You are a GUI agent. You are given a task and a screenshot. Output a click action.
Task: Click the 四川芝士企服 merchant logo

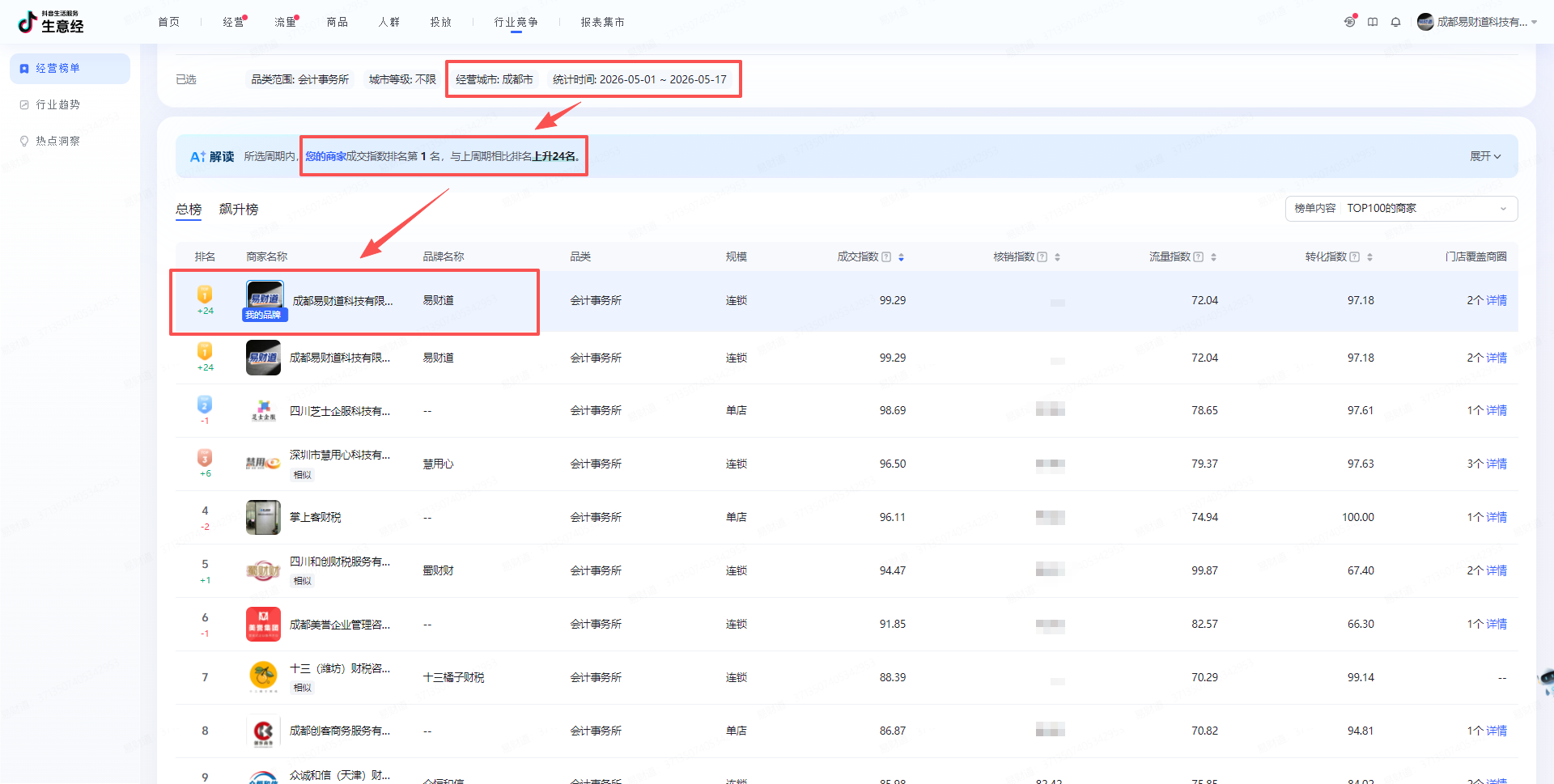click(263, 411)
